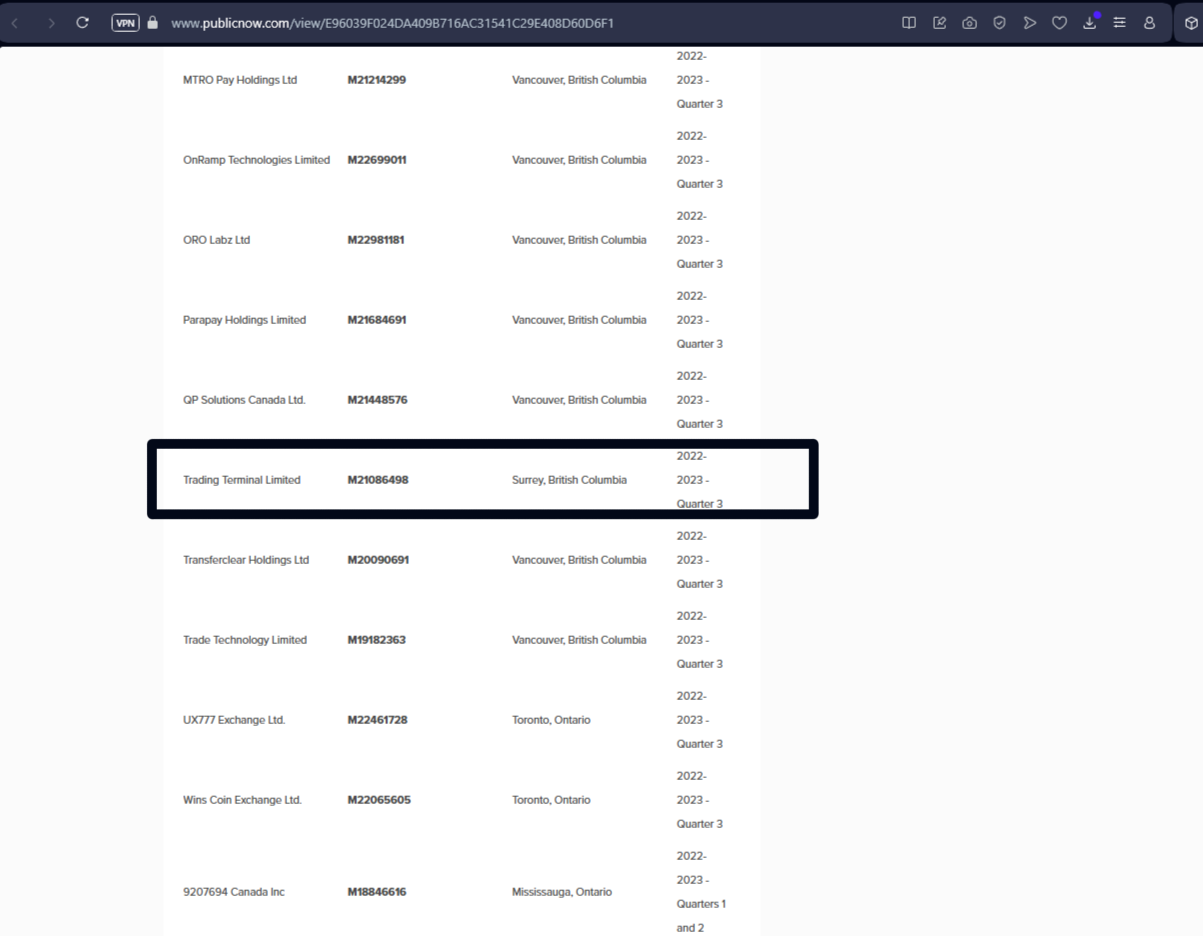Open the shield privacy protection icon
Image resolution: width=1203 pixels, height=936 pixels.
click(x=999, y=22)
